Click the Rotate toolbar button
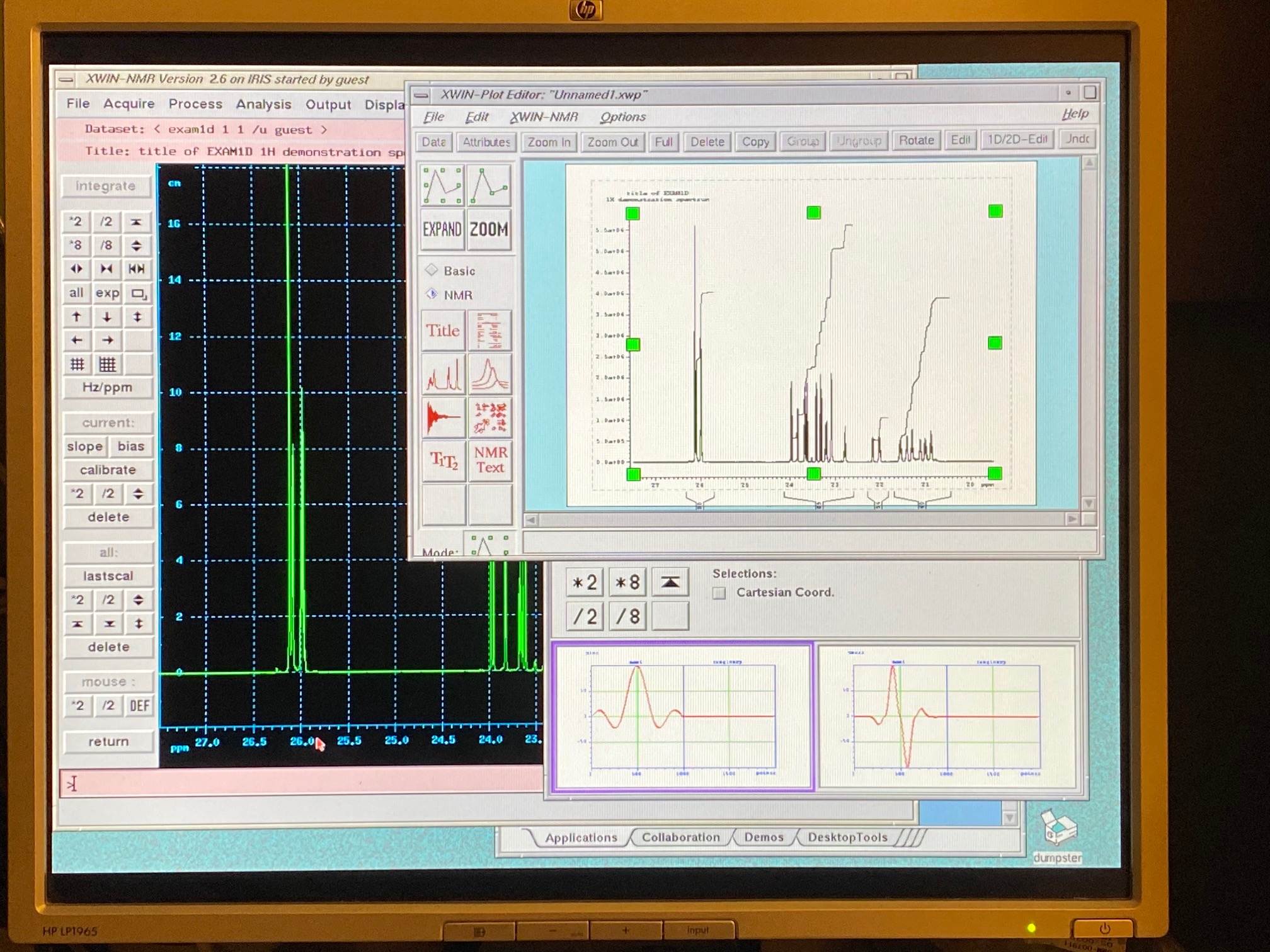Viewport: 1270px width, 952px height. (x=916, y=140)
